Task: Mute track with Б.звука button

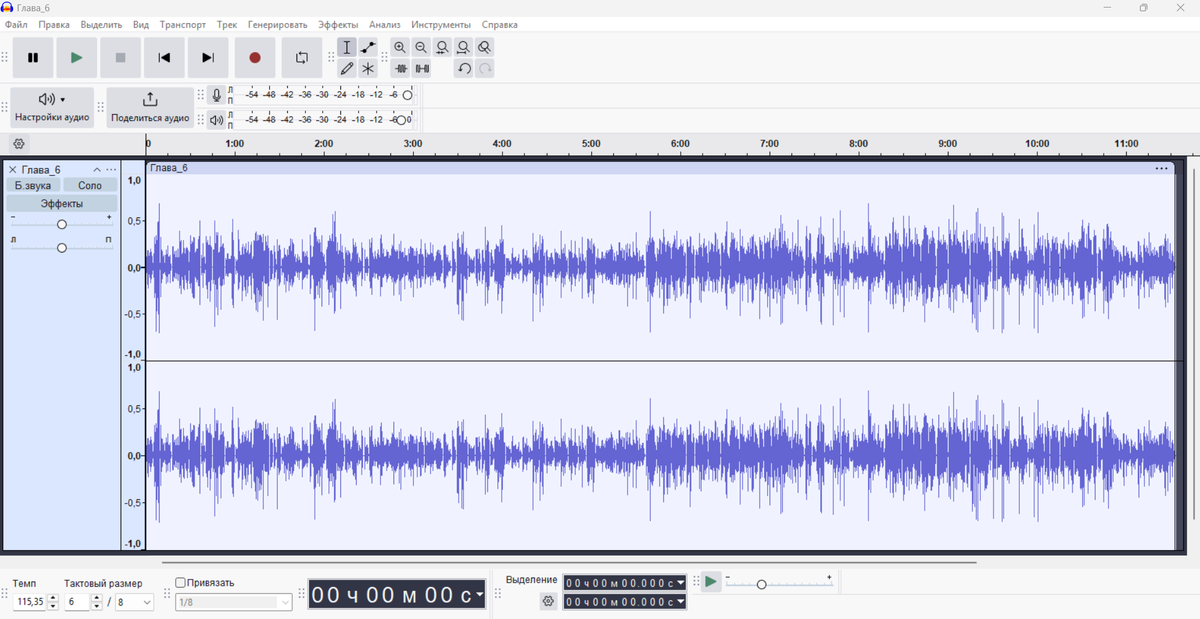Action: (33, 186)
